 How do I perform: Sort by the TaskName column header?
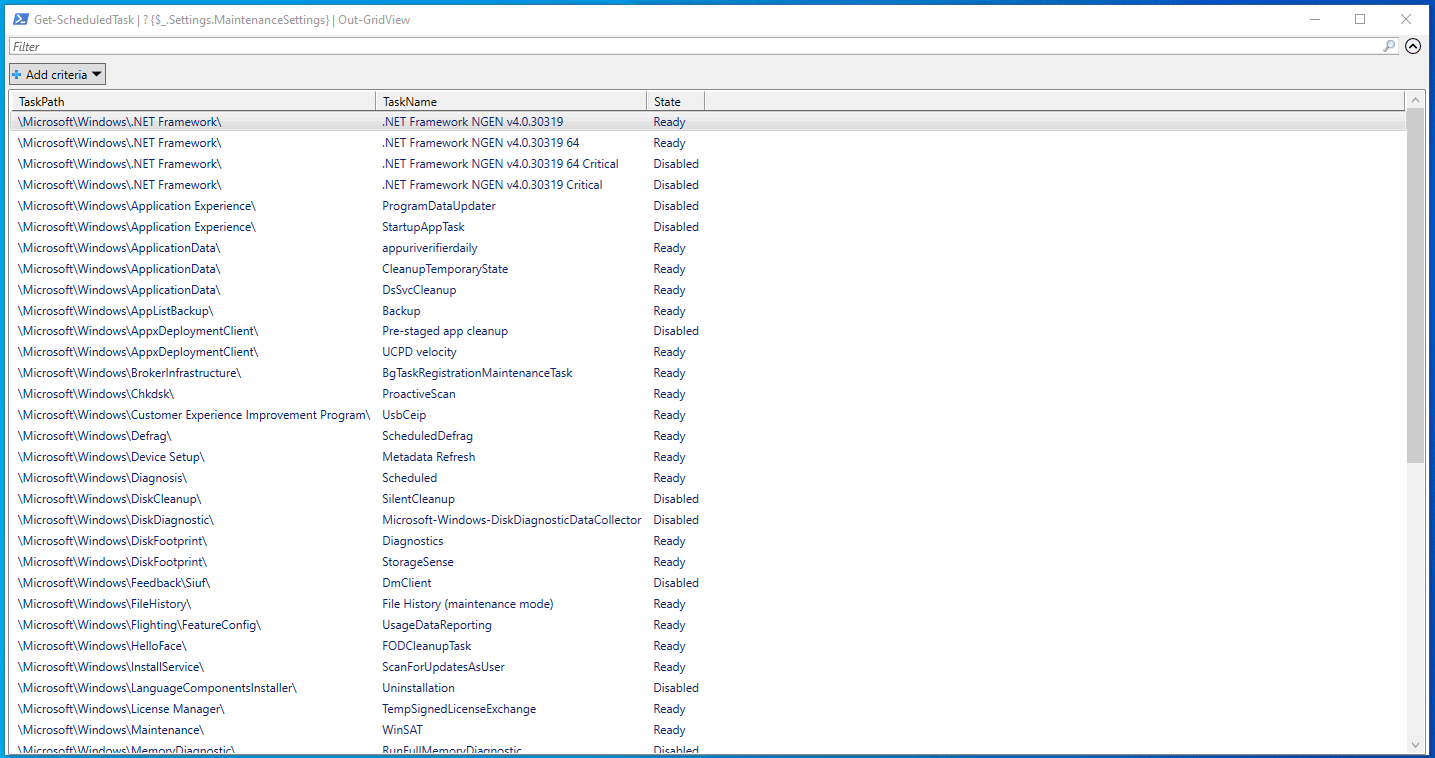pyautogui.click(x=511, y=101)
